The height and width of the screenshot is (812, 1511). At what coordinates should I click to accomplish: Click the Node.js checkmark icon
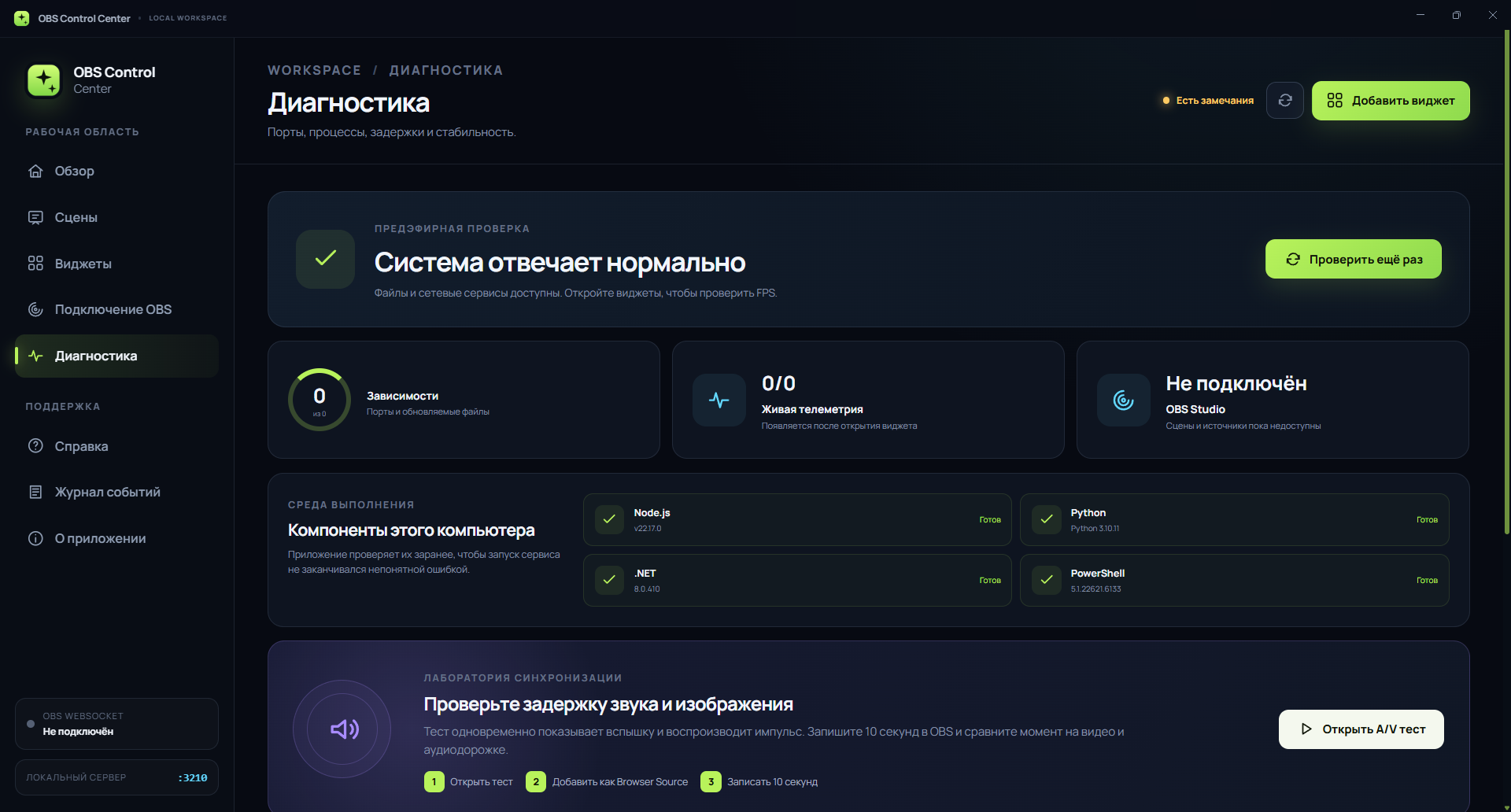tap(609, 519)
